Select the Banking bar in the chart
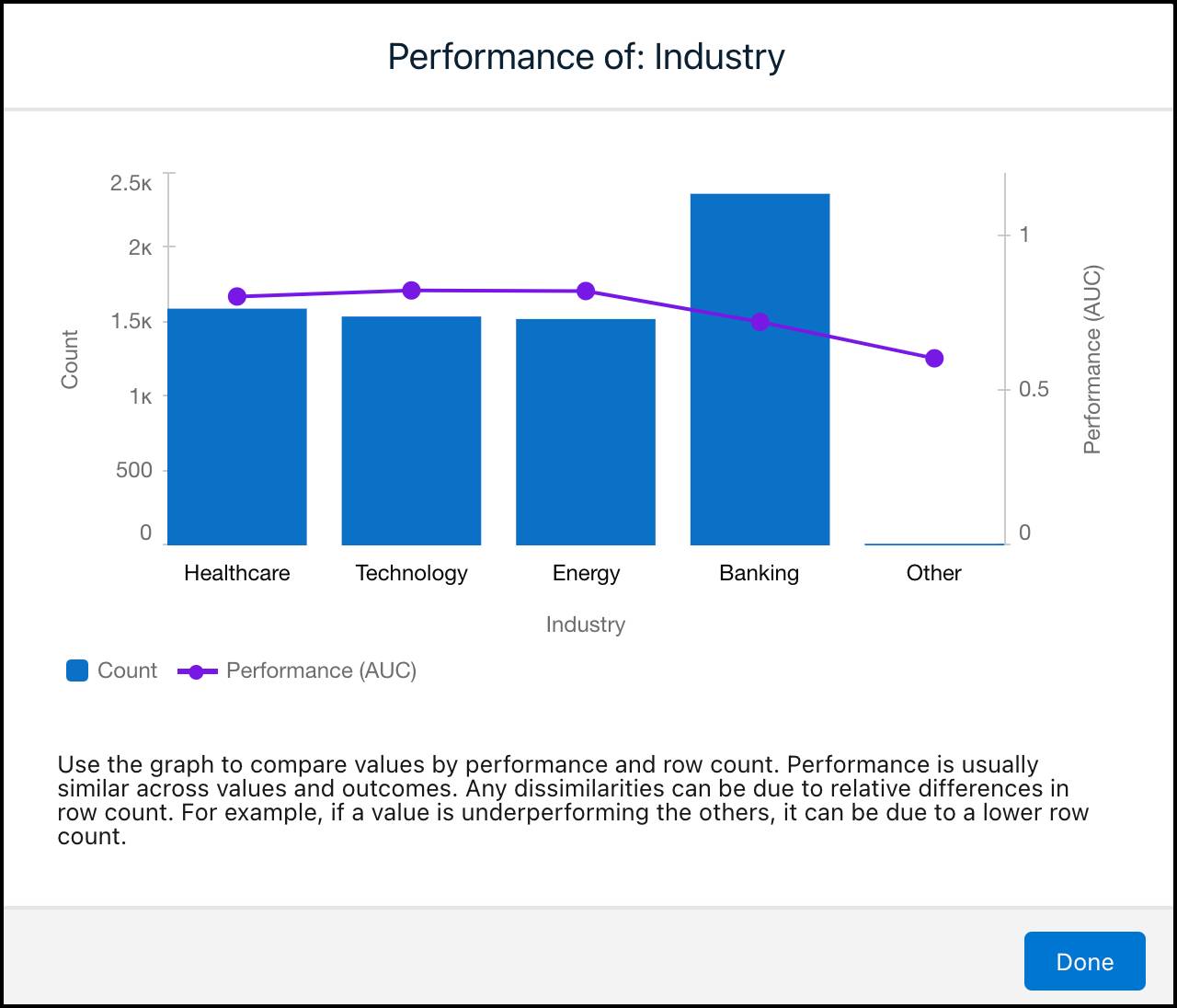 tap(760, 368)
